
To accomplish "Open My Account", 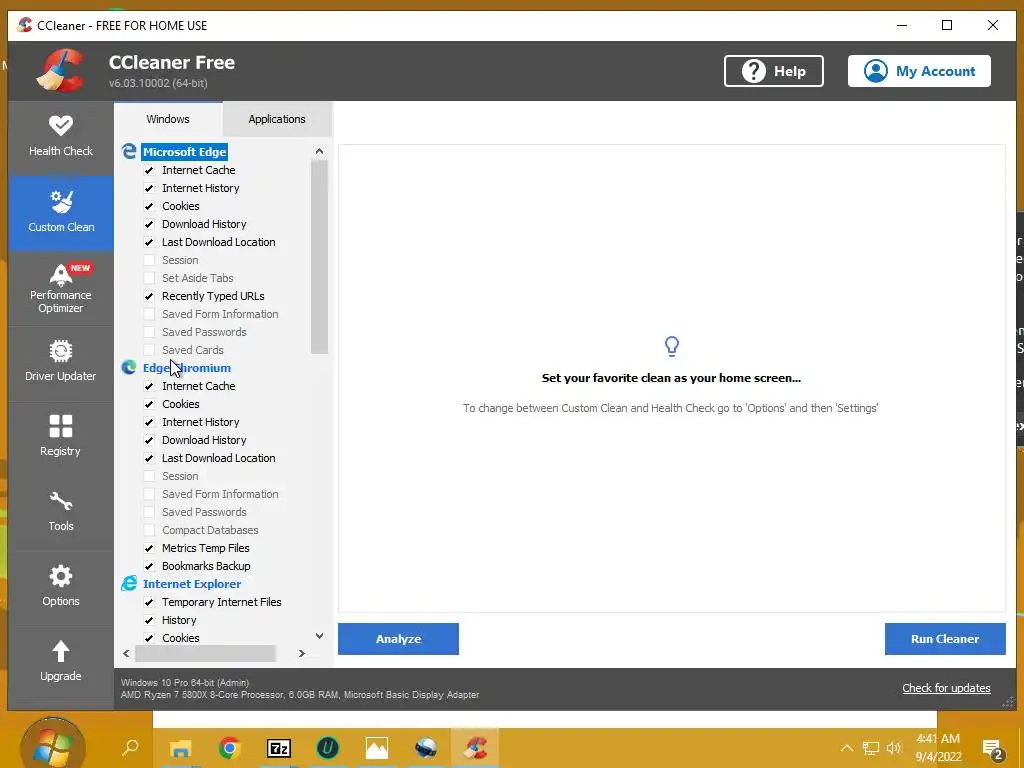I will tap(919, 71).
